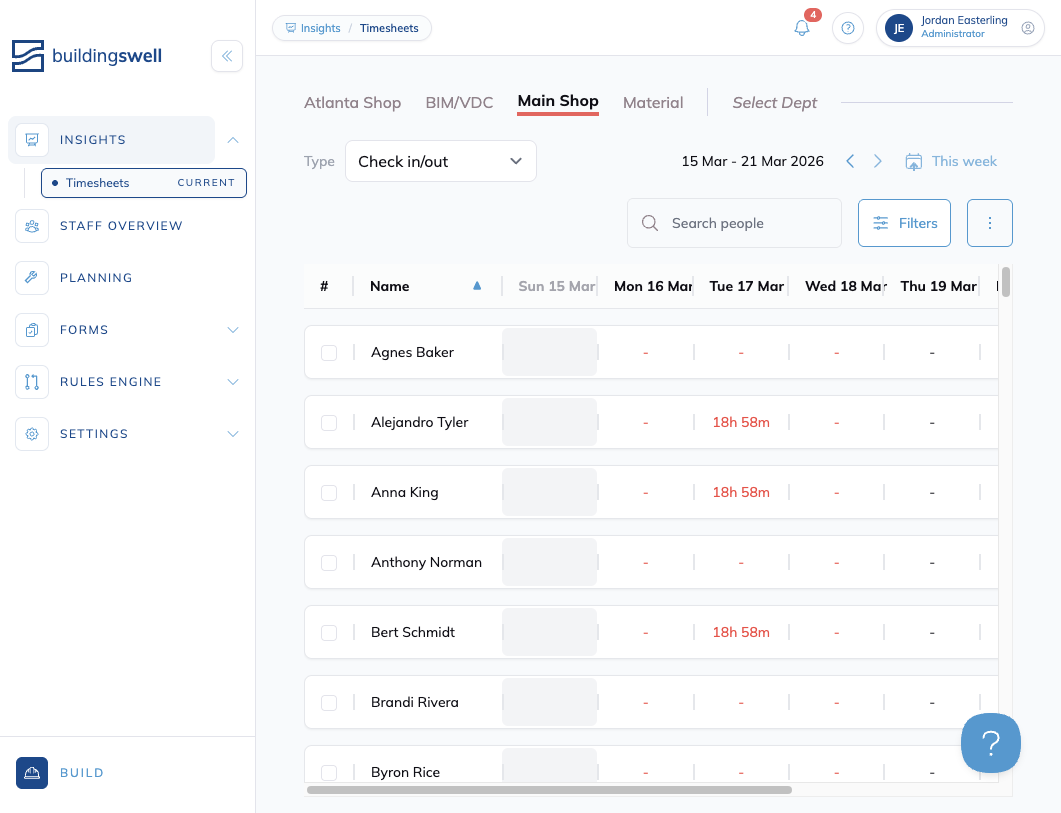
Task: Open the Check in/out type dropdown
Action: pyautogui.click(x=440, y=161)
